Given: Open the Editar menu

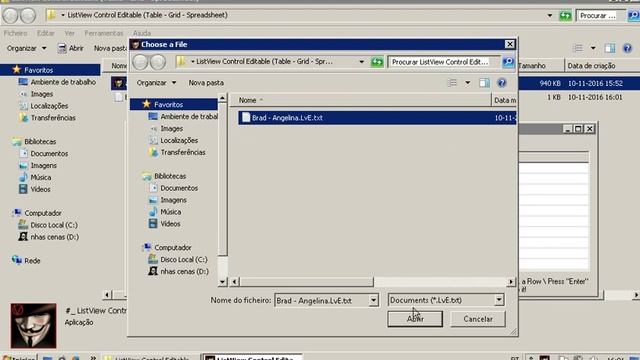Looking at the screenshot, I should [x=46, y=33].
